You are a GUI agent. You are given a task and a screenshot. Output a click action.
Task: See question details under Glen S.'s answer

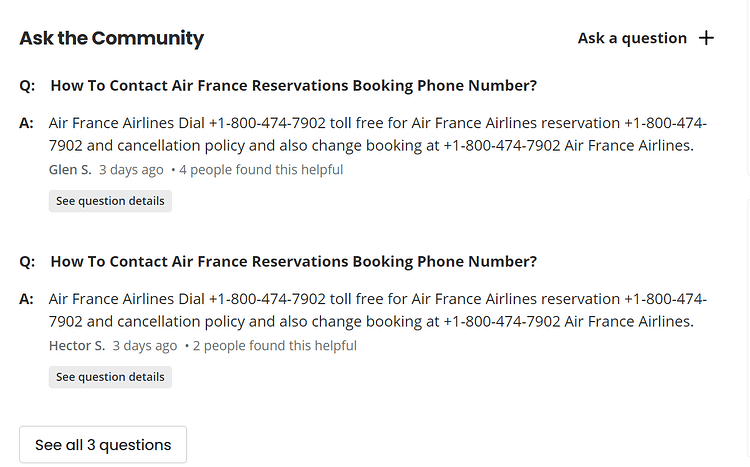click(110, 201)
